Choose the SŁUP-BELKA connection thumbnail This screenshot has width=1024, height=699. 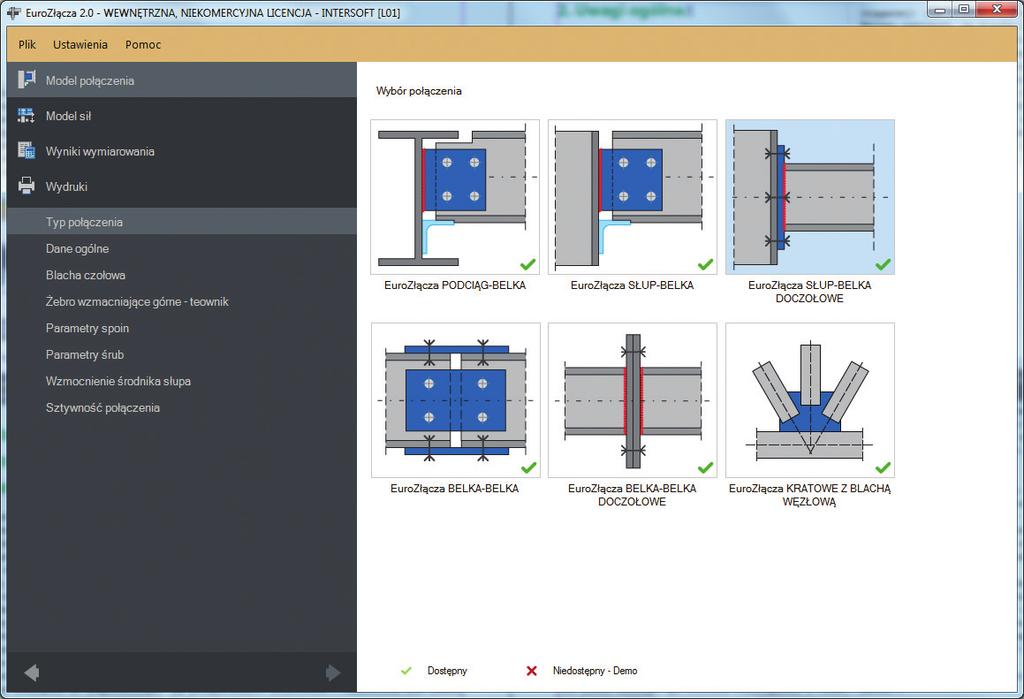click(632, 197)
